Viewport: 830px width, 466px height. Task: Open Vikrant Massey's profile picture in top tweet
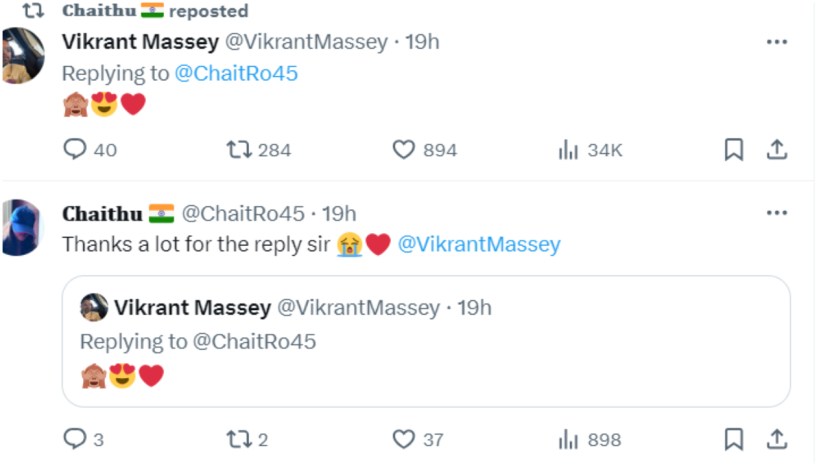pyautogui.click(x=22, y=56)
